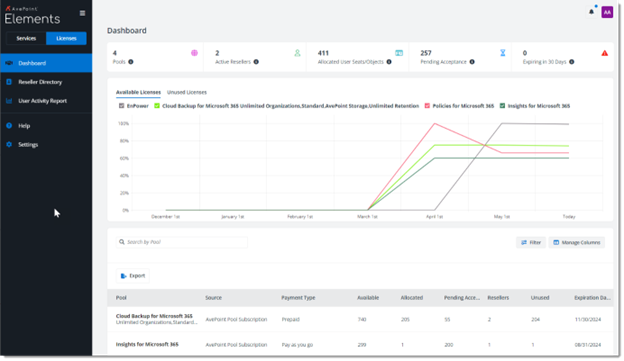Click the Manage Columns button
624x361 pixels.
click(x=577, y=242)
